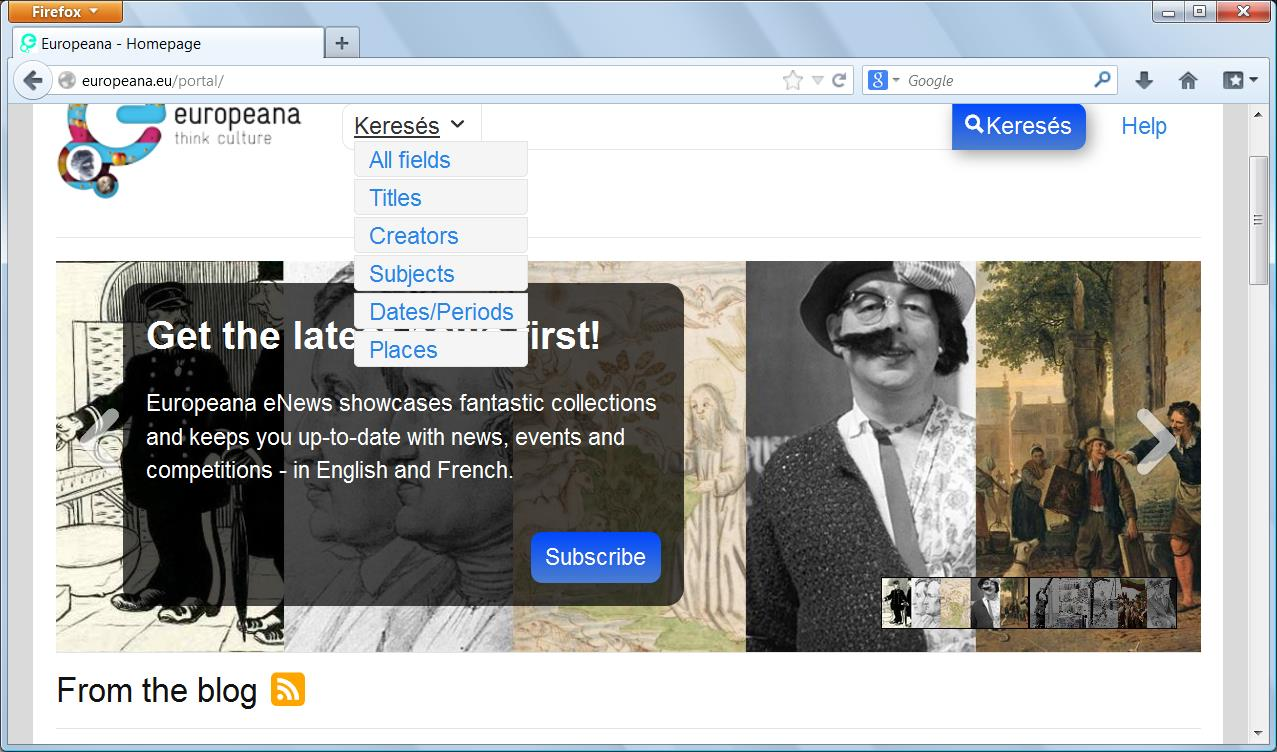Switch to the Europeana - Homepage tab
1277x752 pixels.
pyautogui.click(x=168, y=43)
